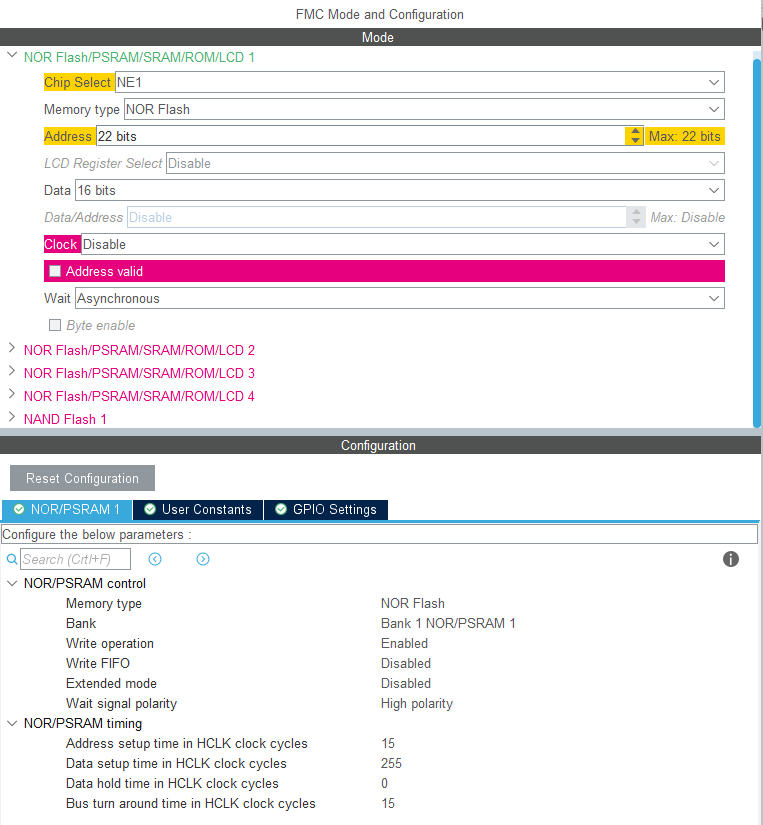The image size is (763, 825).
Task: Go to next search result arrow
Action: tap(203, 559)
